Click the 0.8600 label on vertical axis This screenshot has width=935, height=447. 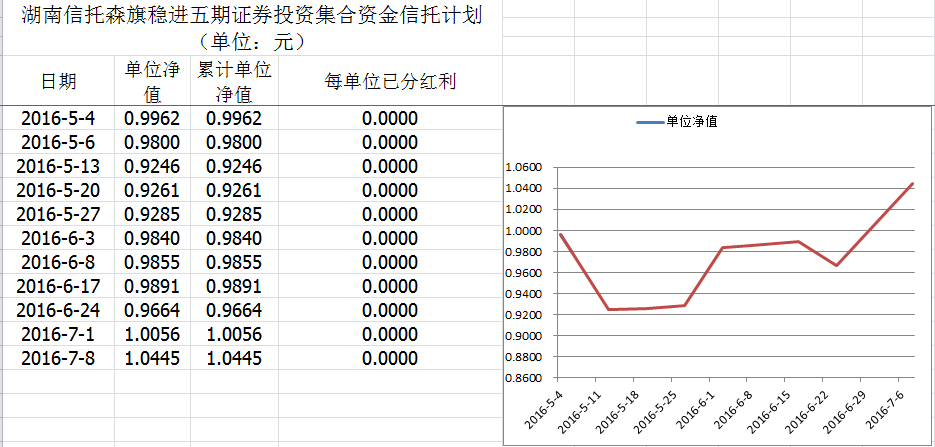tap(523, 378)
